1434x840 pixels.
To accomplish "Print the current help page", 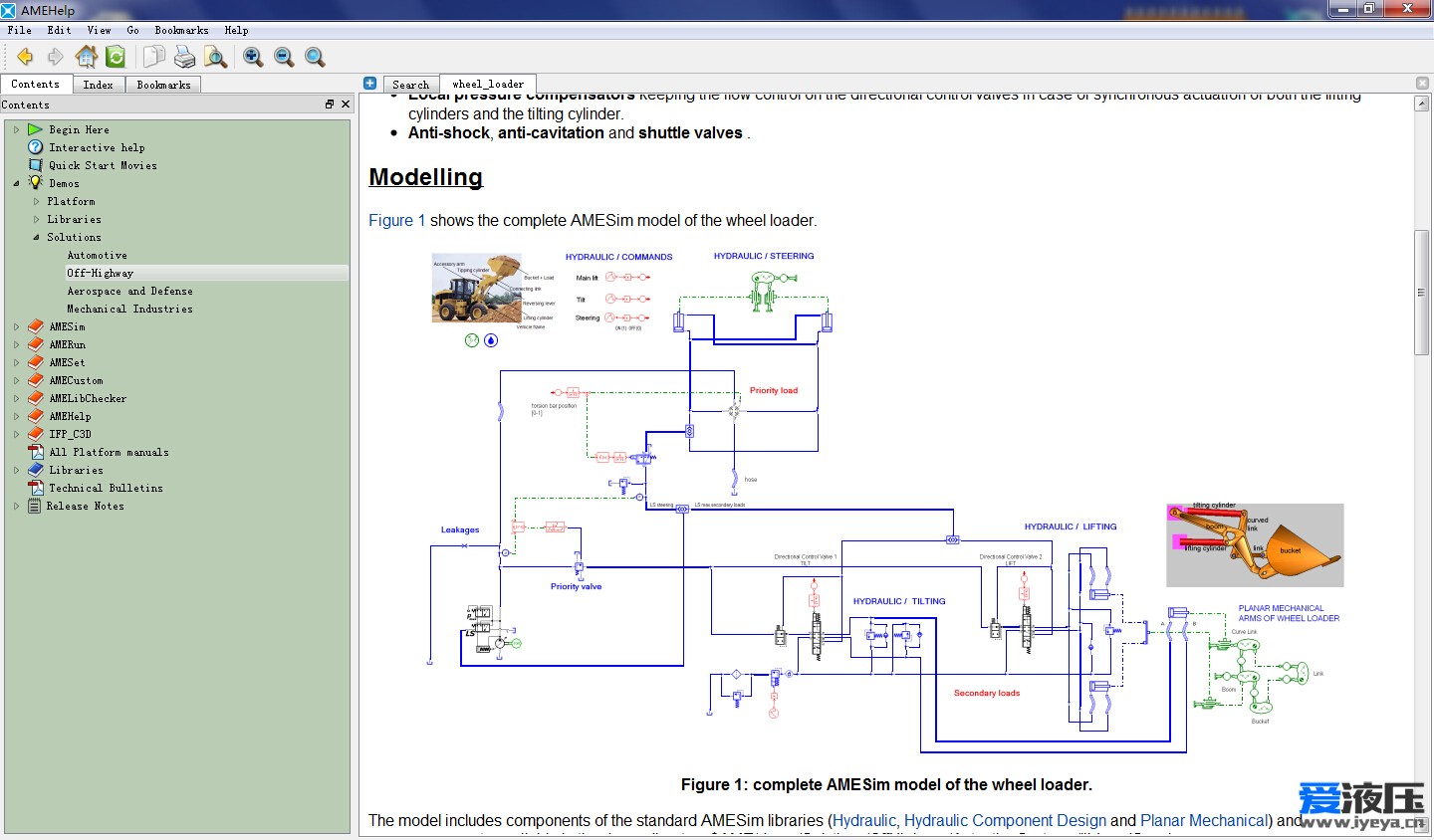I will (185, 57).
